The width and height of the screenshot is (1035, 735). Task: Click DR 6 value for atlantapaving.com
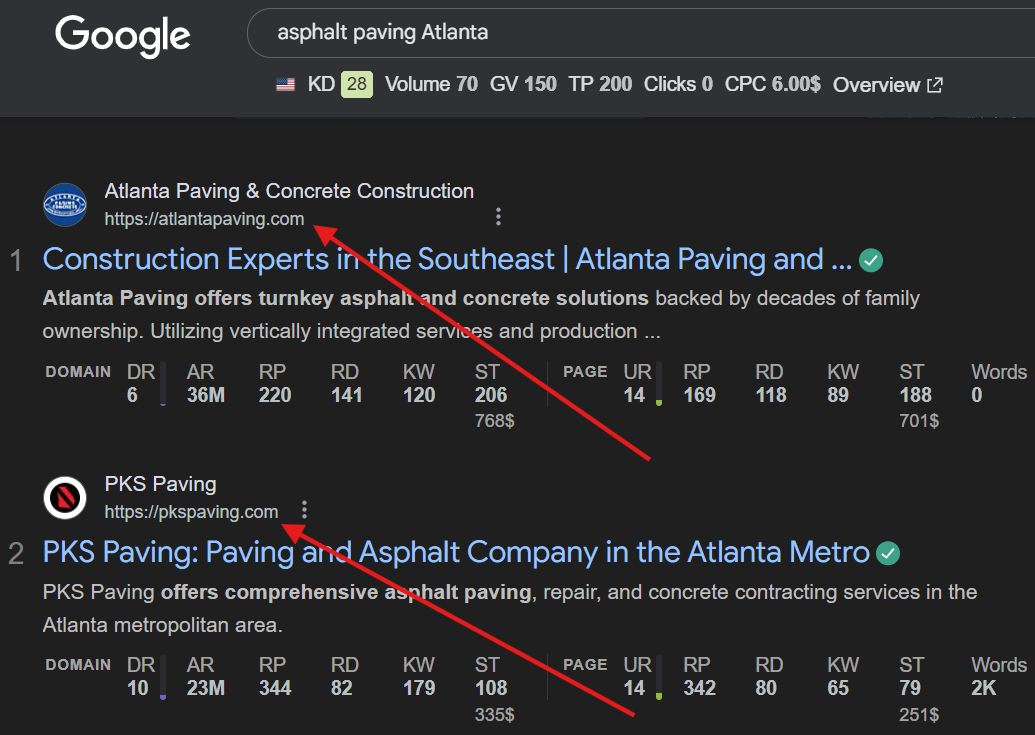pos(133,395)
